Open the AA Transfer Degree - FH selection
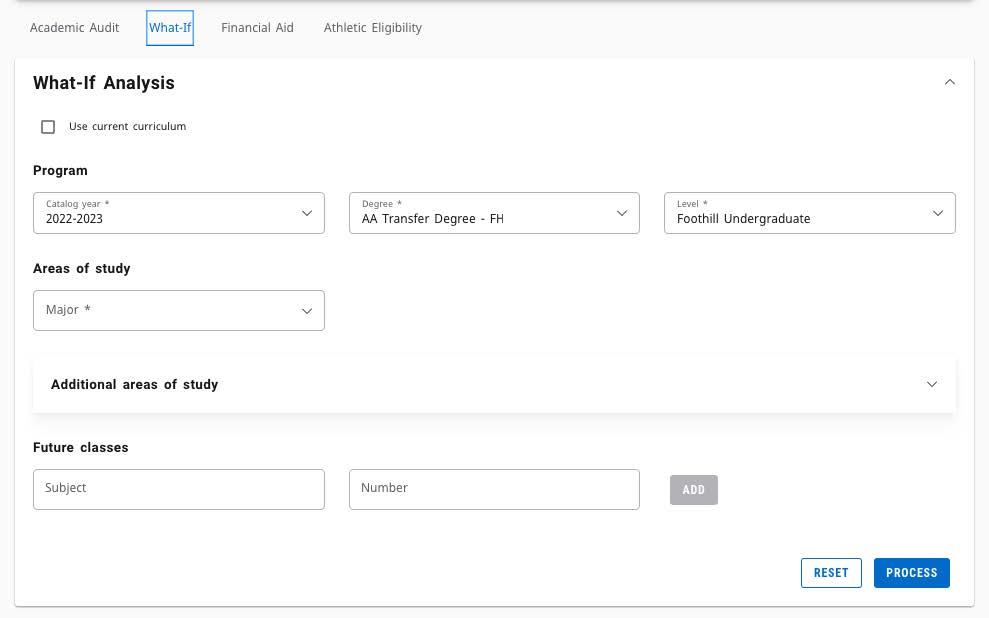Viewport: 989px width, 618px height. pos(432,219)
